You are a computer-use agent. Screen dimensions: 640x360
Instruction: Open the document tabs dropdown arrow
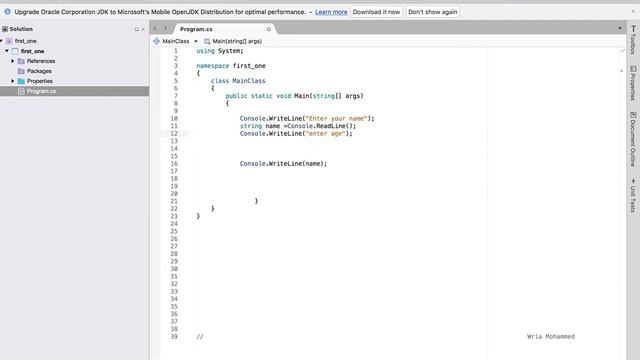pyautogui.click(x=620, y=28)
